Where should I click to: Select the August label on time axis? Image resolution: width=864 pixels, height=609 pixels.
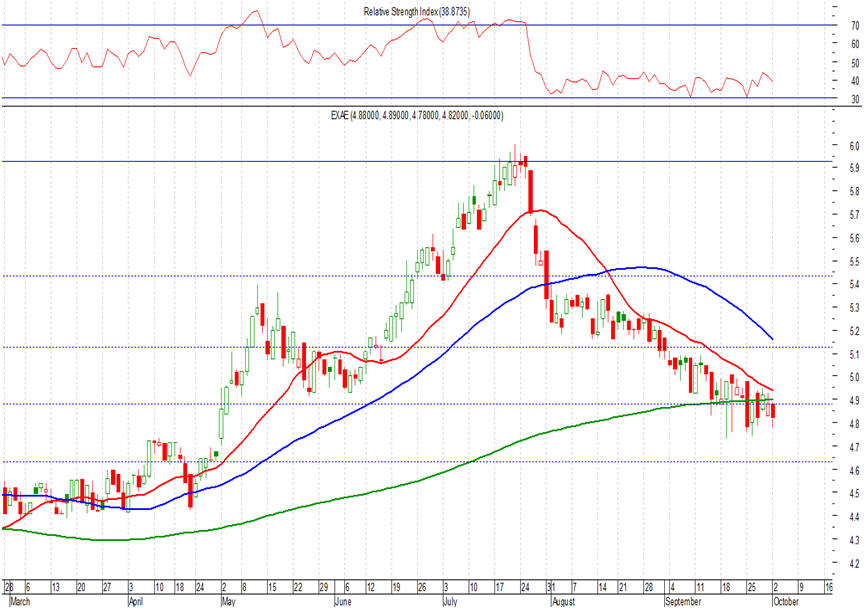(x=565, y=602)
